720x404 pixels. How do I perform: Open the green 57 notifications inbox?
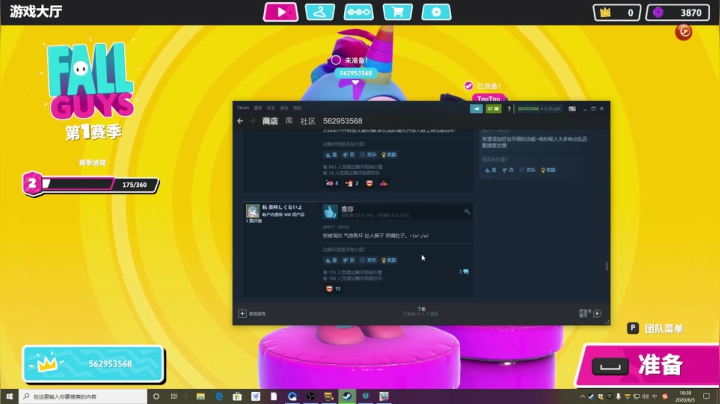tap(494, 109)
